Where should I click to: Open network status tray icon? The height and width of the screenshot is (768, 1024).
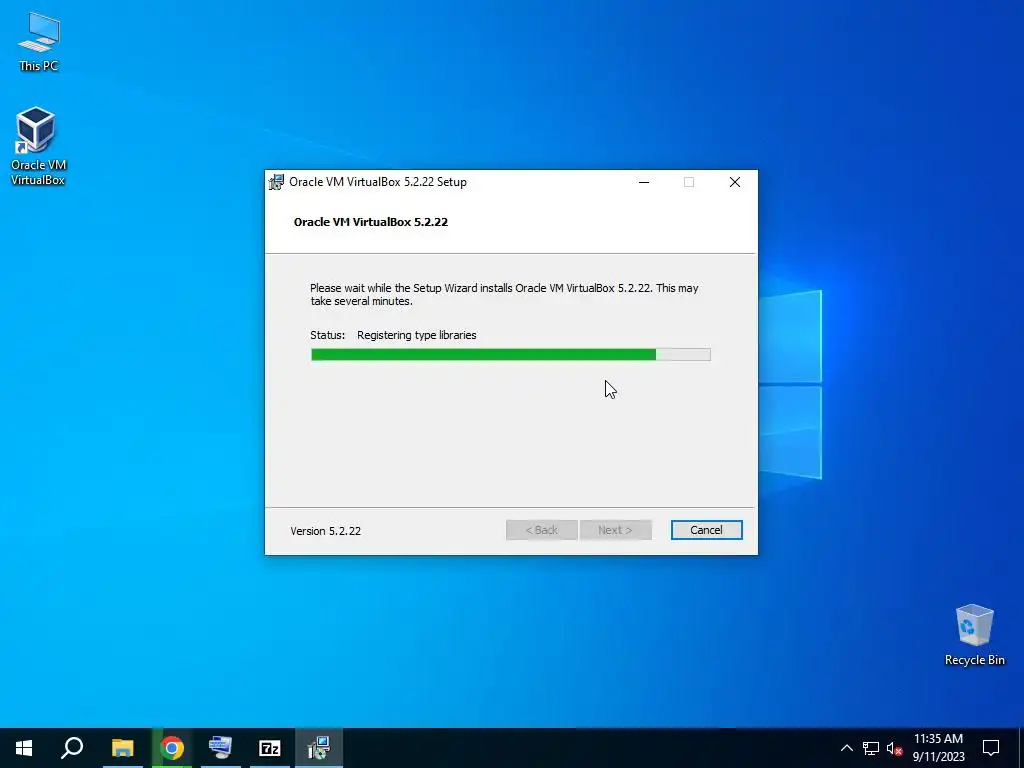(x=871, y=748)
